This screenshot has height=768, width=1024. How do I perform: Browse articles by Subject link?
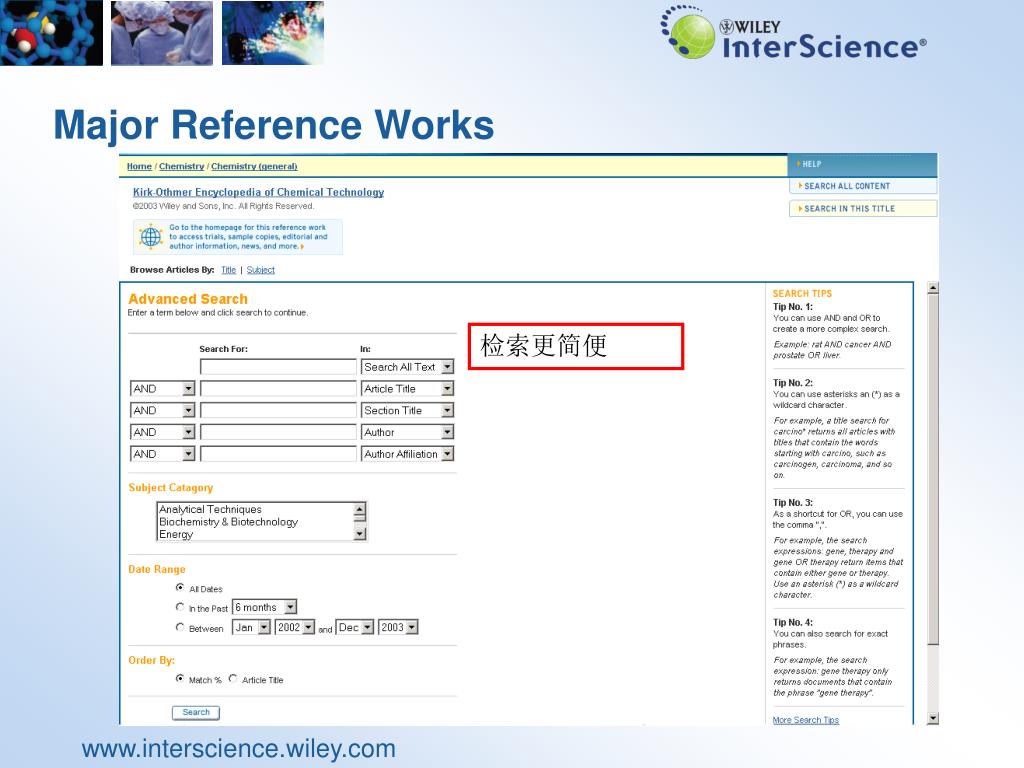click(x=261, y=270)
